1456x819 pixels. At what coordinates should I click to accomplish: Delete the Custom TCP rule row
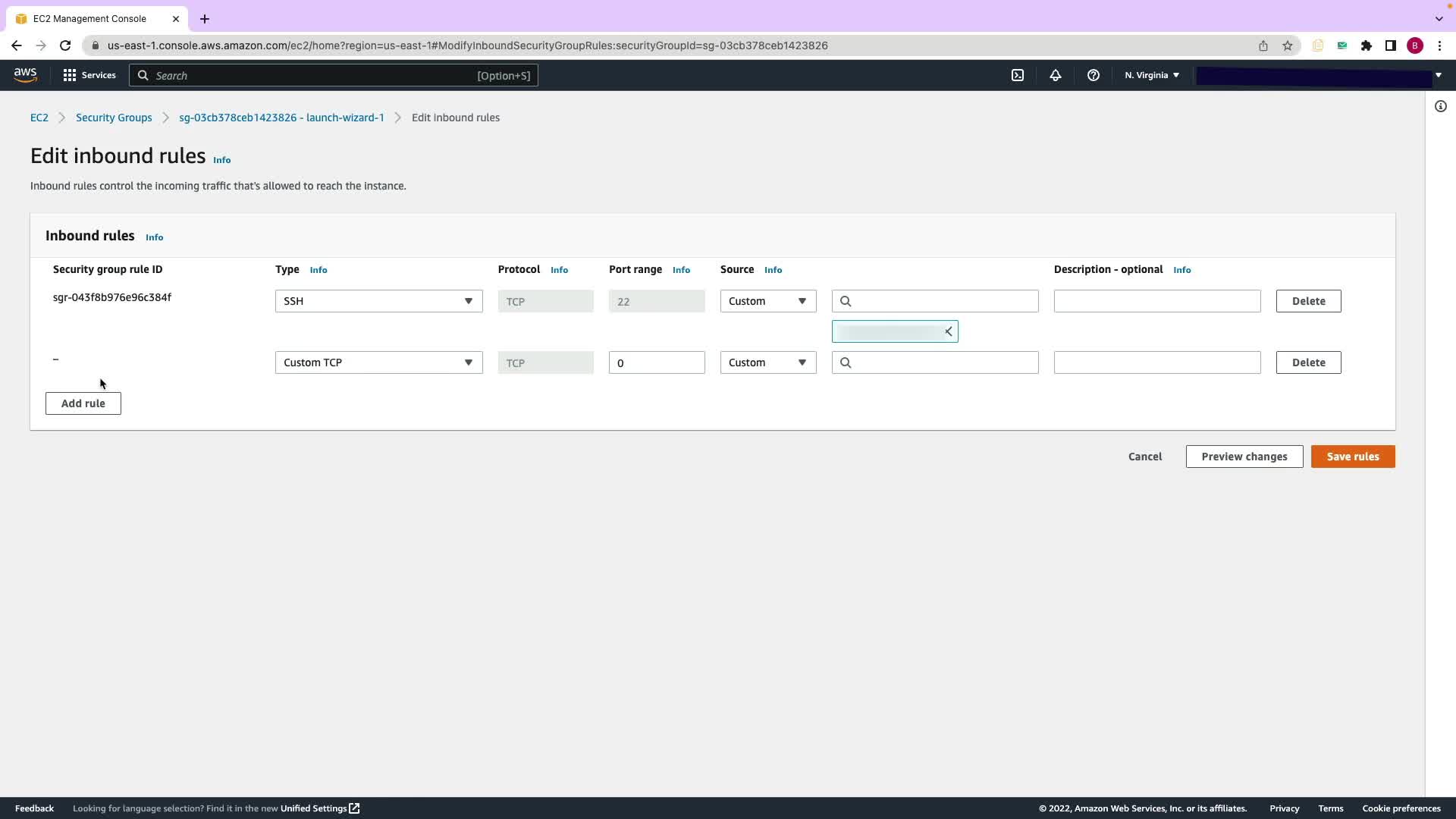click(x=1308, y=362)
